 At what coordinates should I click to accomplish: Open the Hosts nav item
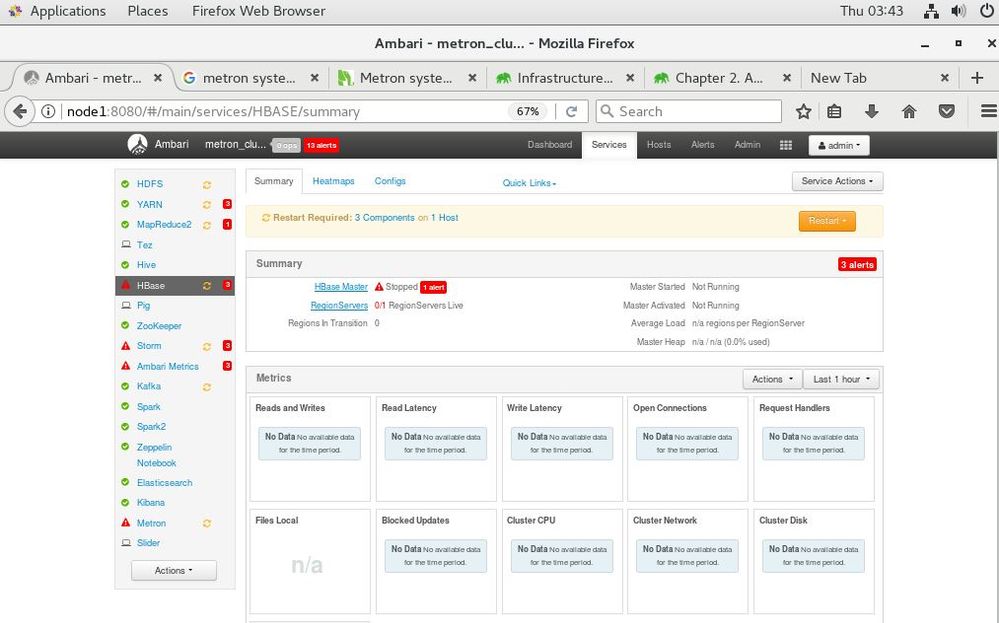pos(659,145)
